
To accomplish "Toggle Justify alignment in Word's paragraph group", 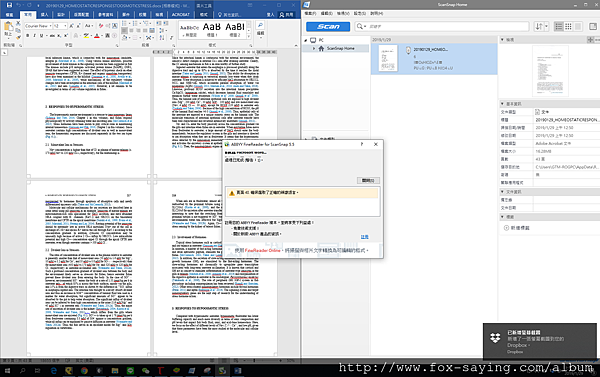I will tap(145, 30).
